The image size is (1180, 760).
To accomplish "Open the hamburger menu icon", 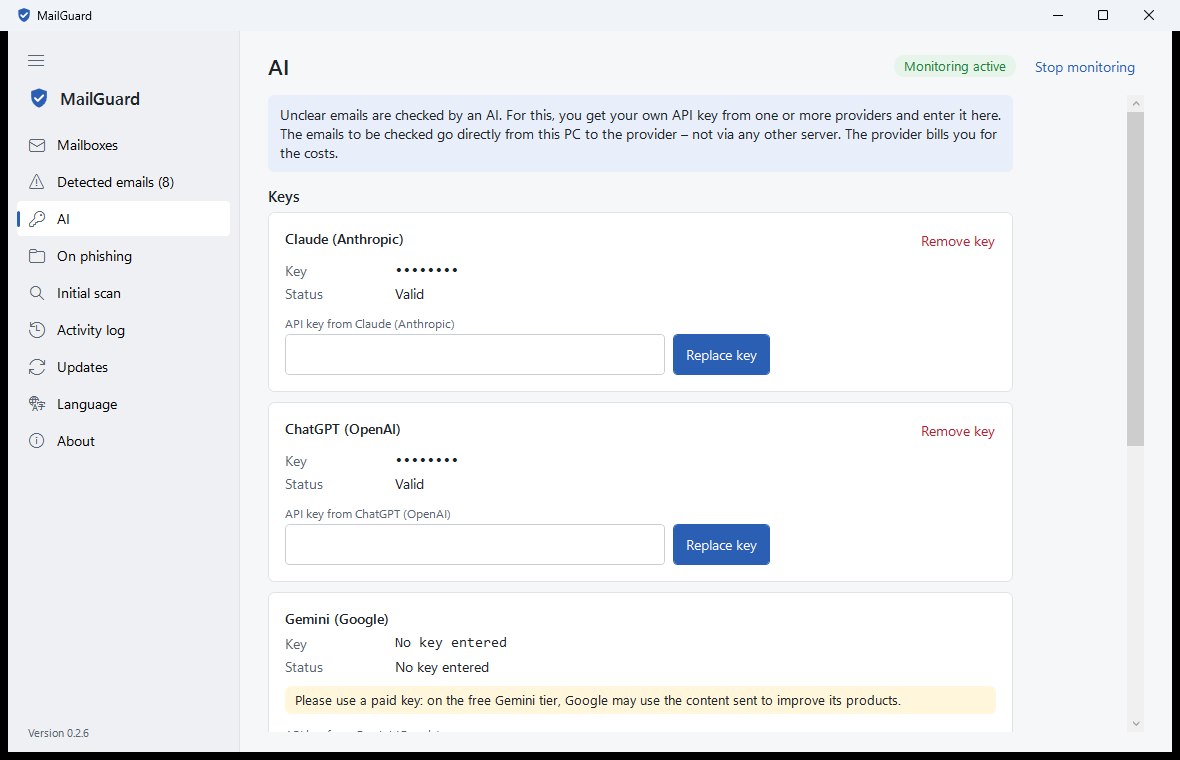I will pyautogui.click(x=36, y=60).
